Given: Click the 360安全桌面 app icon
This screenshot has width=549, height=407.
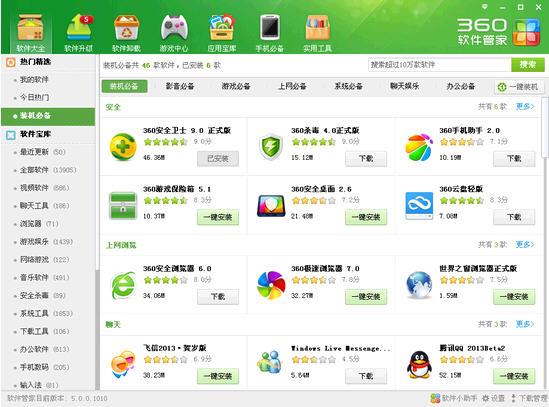Looking at the screenshot, I should 271,206.
